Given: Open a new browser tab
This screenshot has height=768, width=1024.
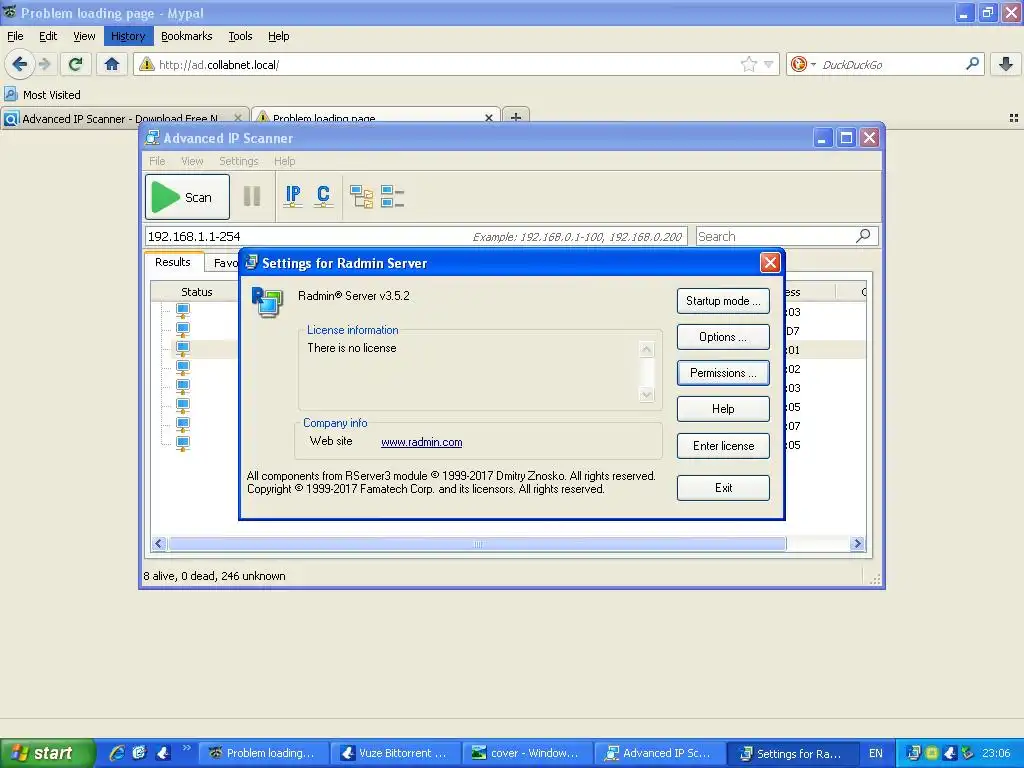Looking at the screenshot, I should tap(516, 118).
